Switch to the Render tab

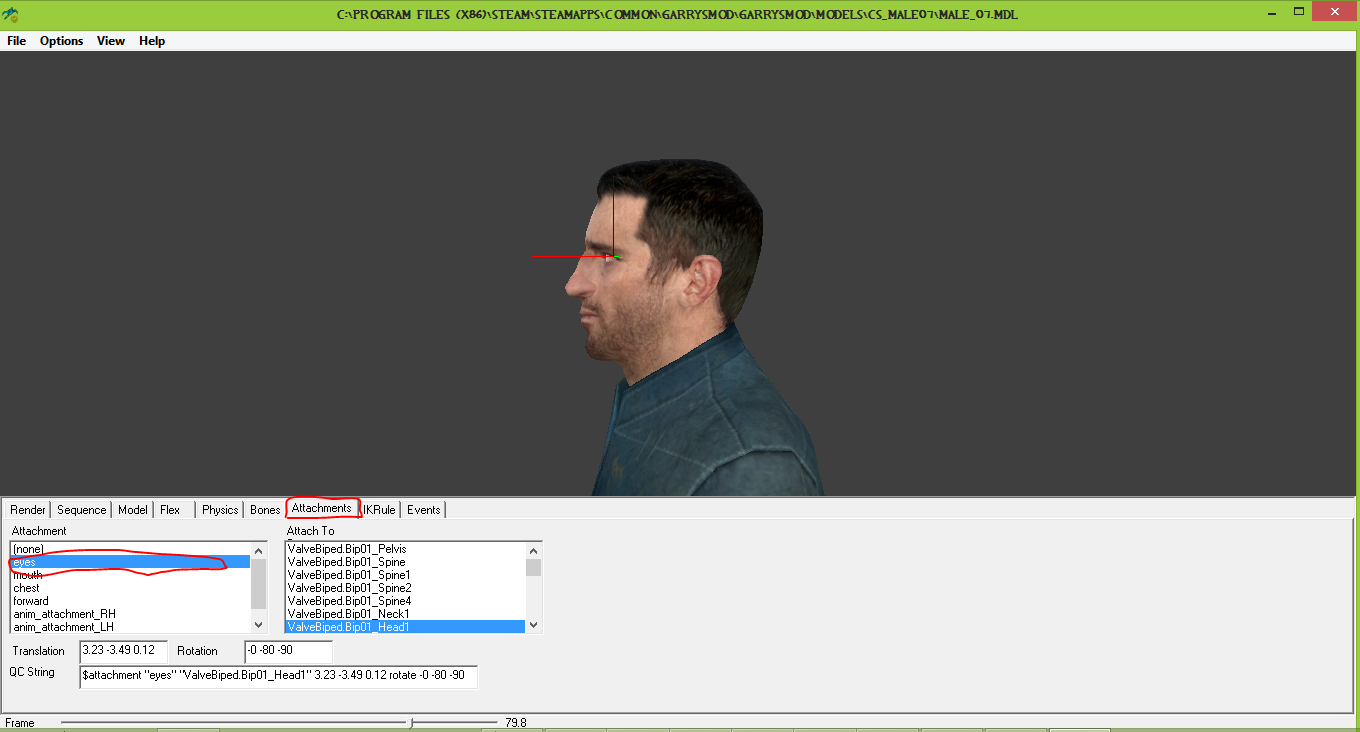pos(28,510)
